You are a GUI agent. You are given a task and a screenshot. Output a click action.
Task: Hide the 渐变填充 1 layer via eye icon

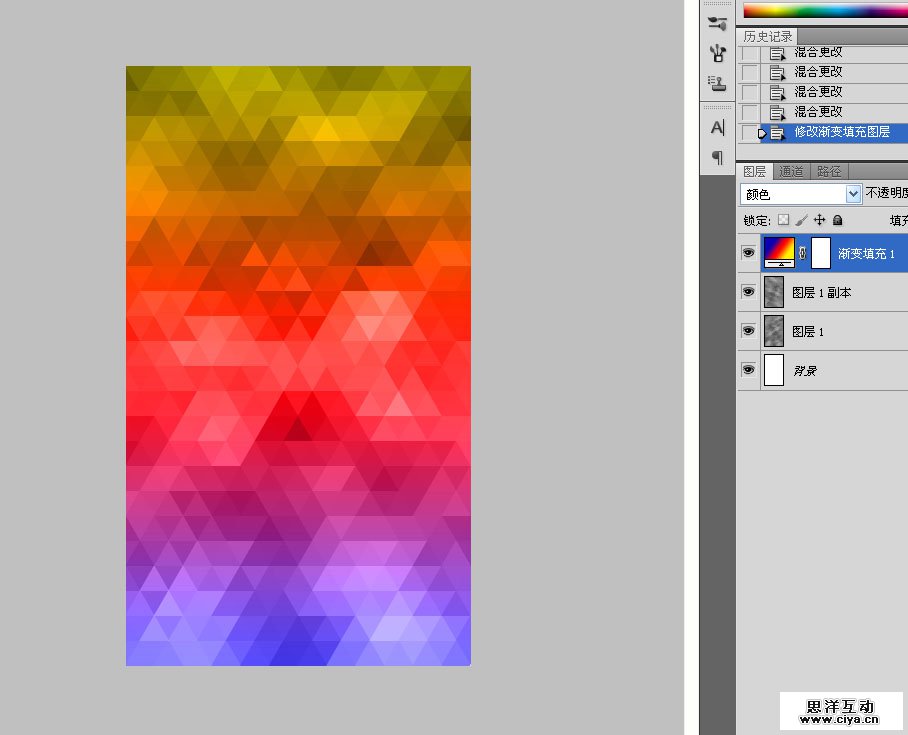coord(748,253)
